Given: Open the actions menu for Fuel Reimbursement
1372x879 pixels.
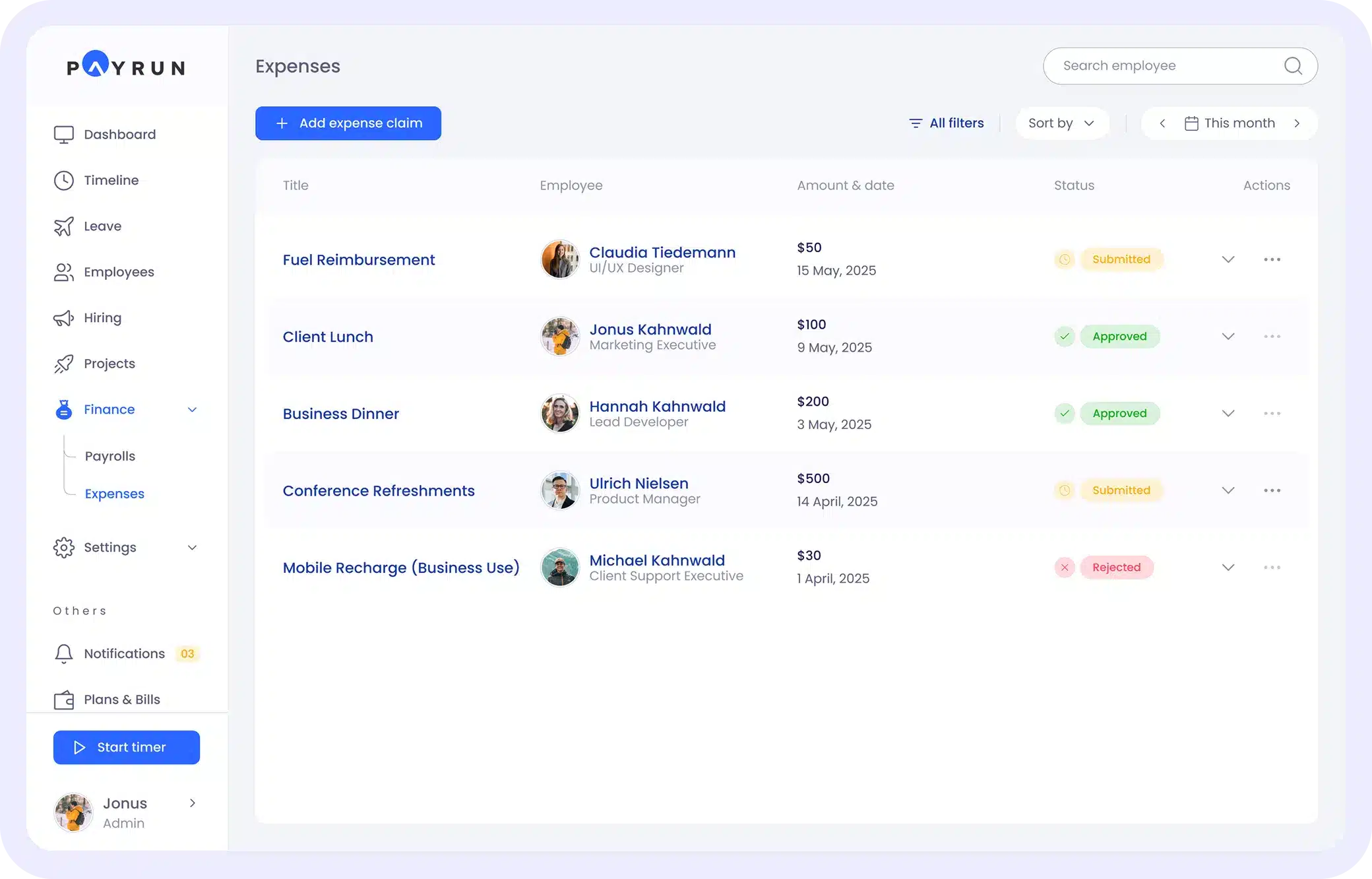Looking at the screenshot, I should (1272, 259).
